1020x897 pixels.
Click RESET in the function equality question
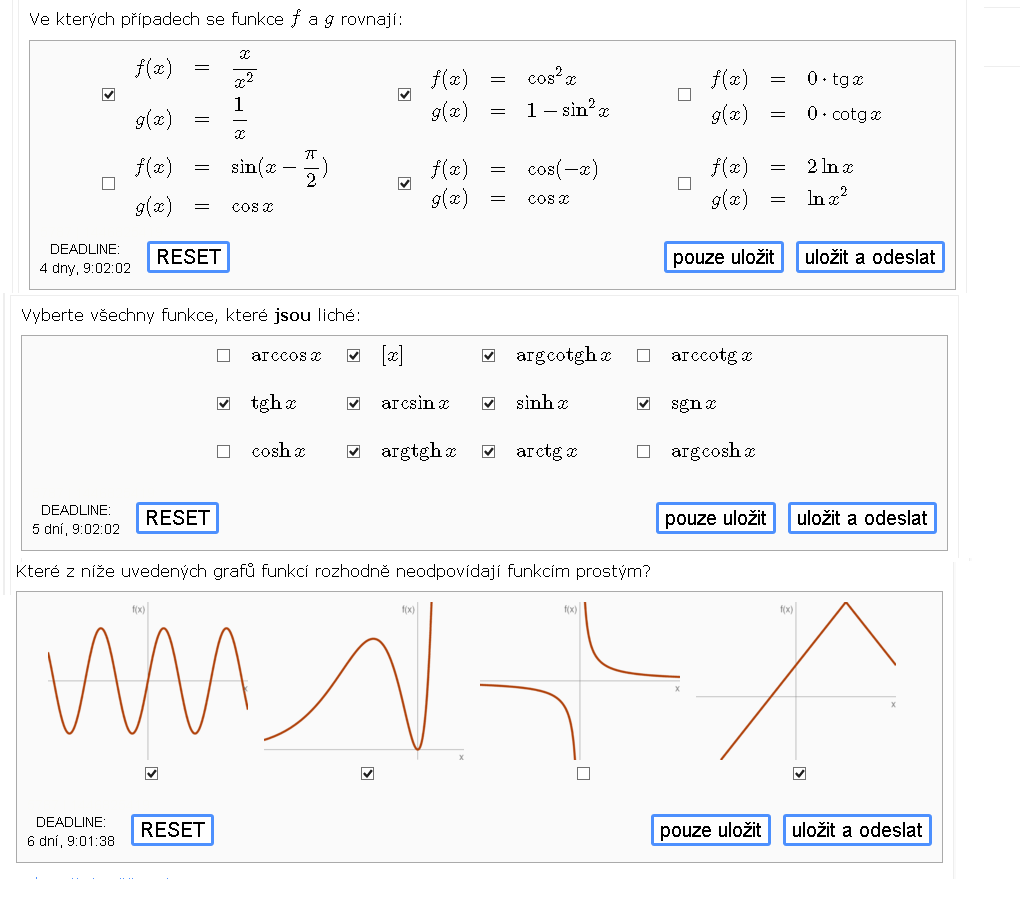(189, 257)
